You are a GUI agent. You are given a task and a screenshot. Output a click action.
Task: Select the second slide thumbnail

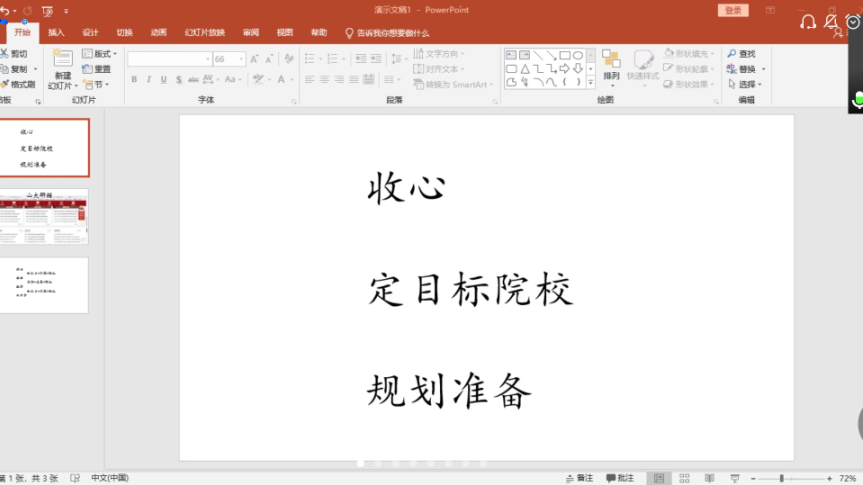45,216
